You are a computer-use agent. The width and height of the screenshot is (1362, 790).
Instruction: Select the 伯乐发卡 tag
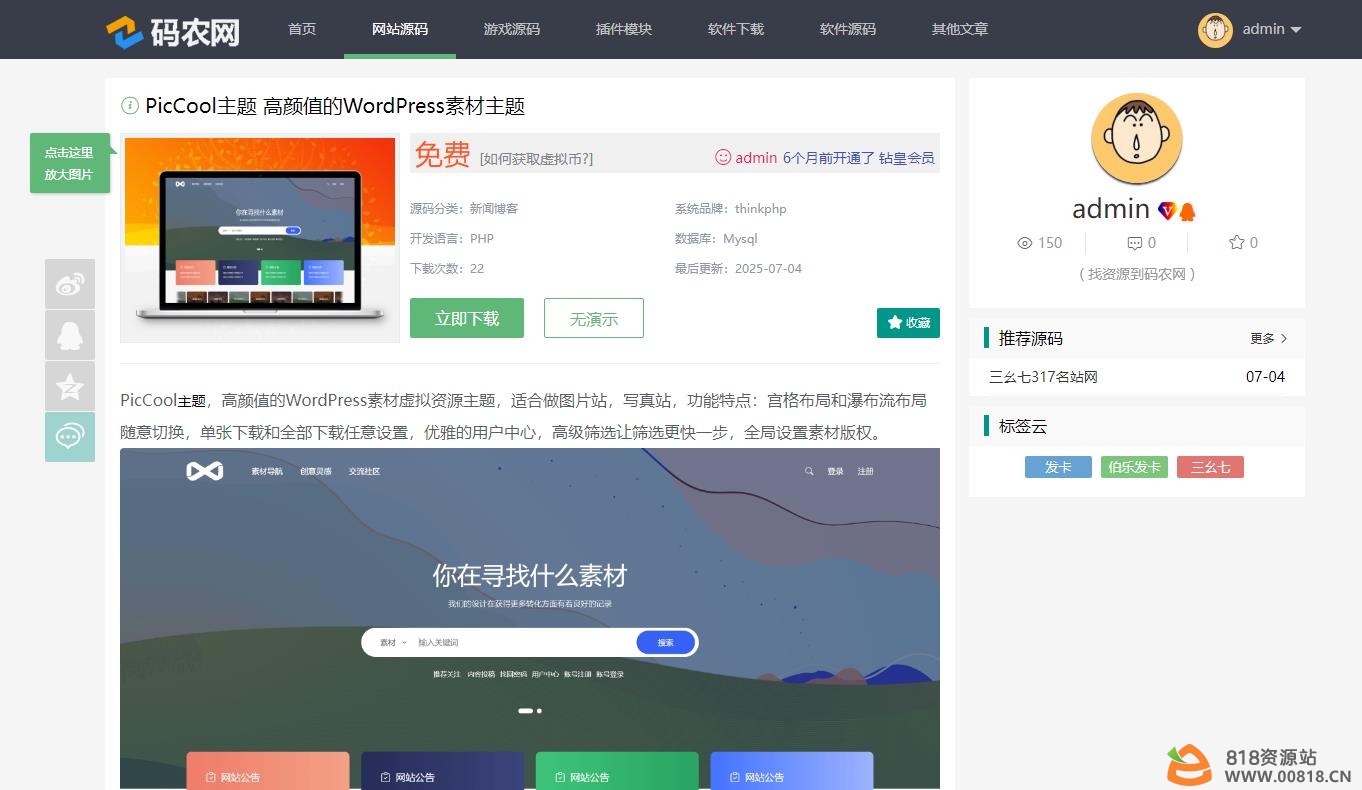coord(1134,467)
